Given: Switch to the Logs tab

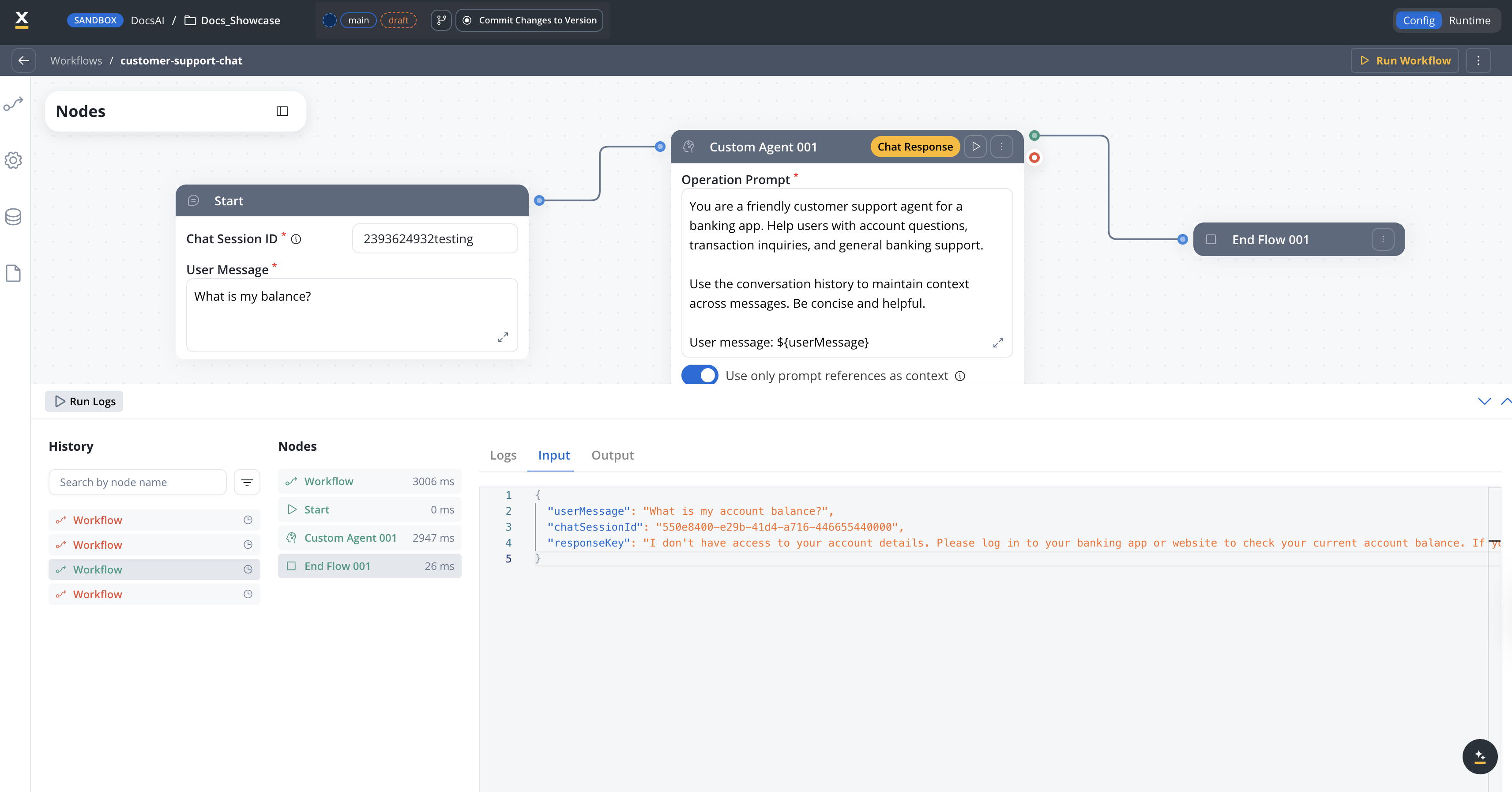Looking at the screenshot, I should click(x=503, y=455).
